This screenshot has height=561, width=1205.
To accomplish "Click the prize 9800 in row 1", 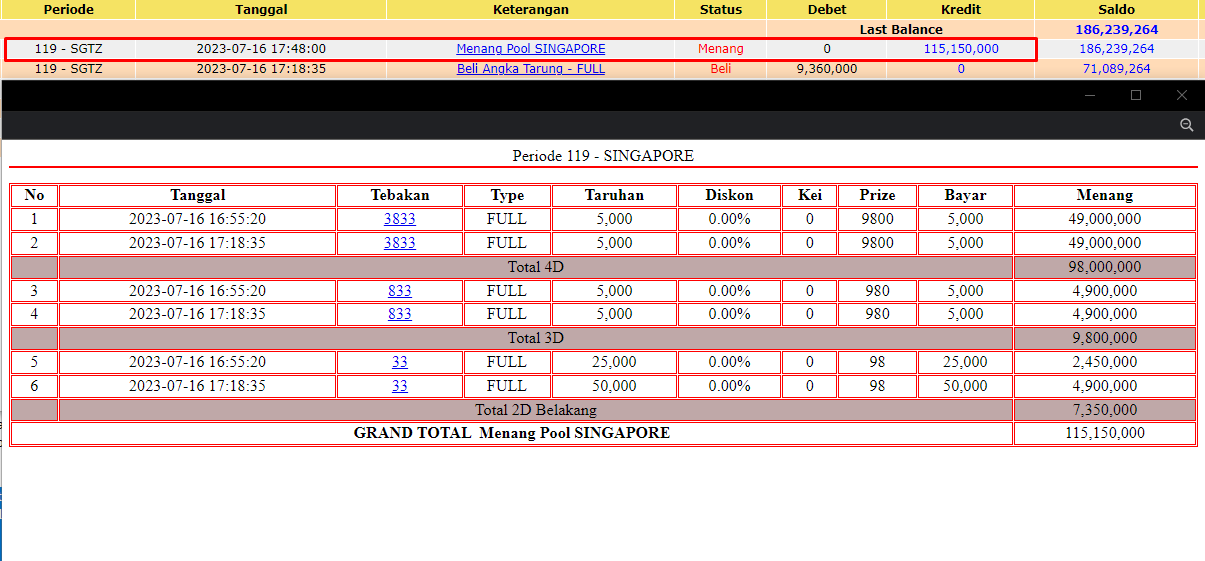I will 877,219.
